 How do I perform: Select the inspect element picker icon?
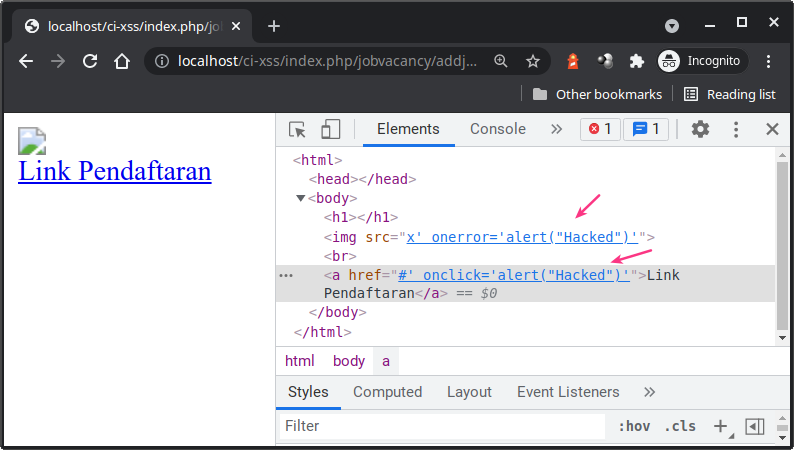[x=297, y=129]
